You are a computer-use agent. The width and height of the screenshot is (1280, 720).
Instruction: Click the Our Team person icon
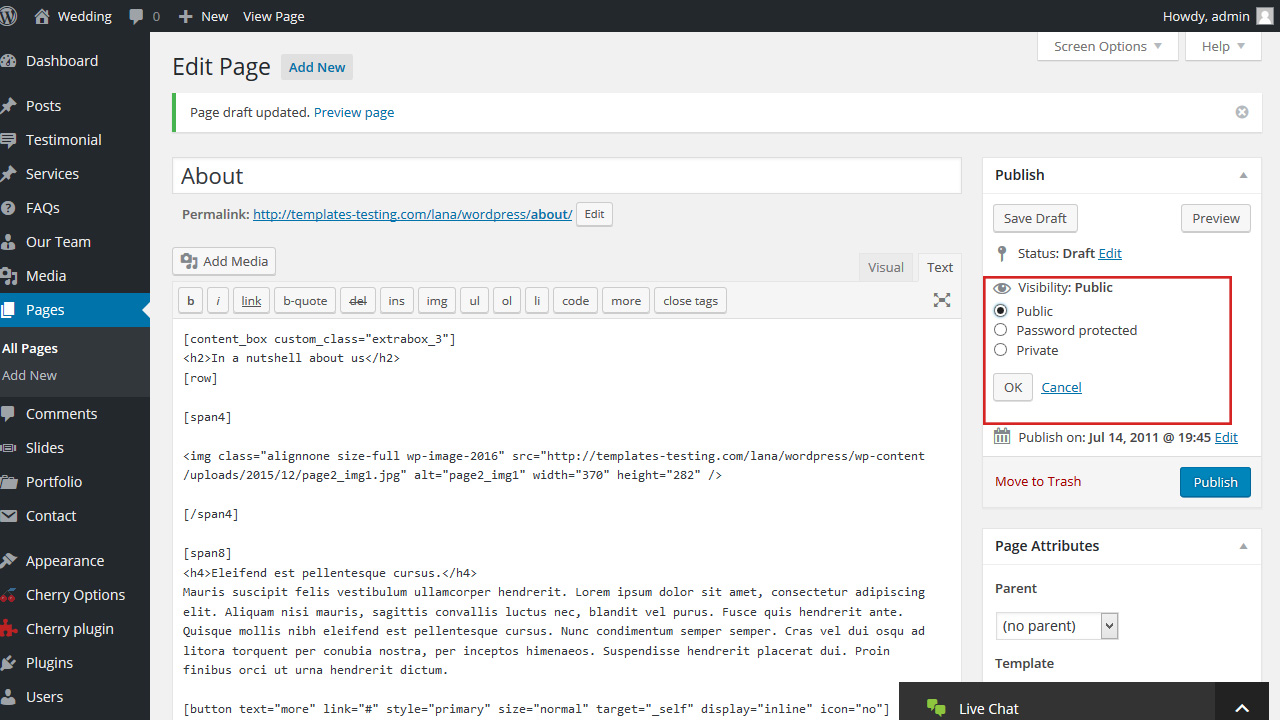point(9,242)
